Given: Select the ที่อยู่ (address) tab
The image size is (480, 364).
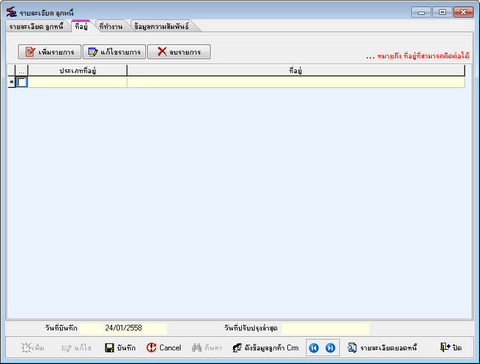Looking at the screenshot, I should tap(81, 26).
